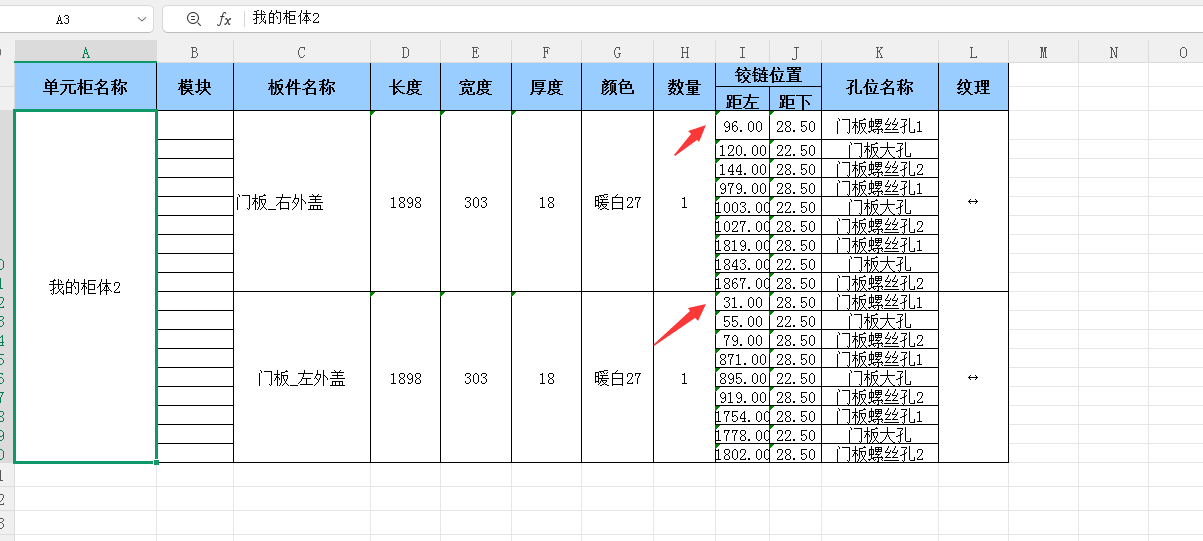Viewport: 1203px width, 541px height.
Task: Click the 895.00 cell in 距左 column
Action: tap(742, 378)
